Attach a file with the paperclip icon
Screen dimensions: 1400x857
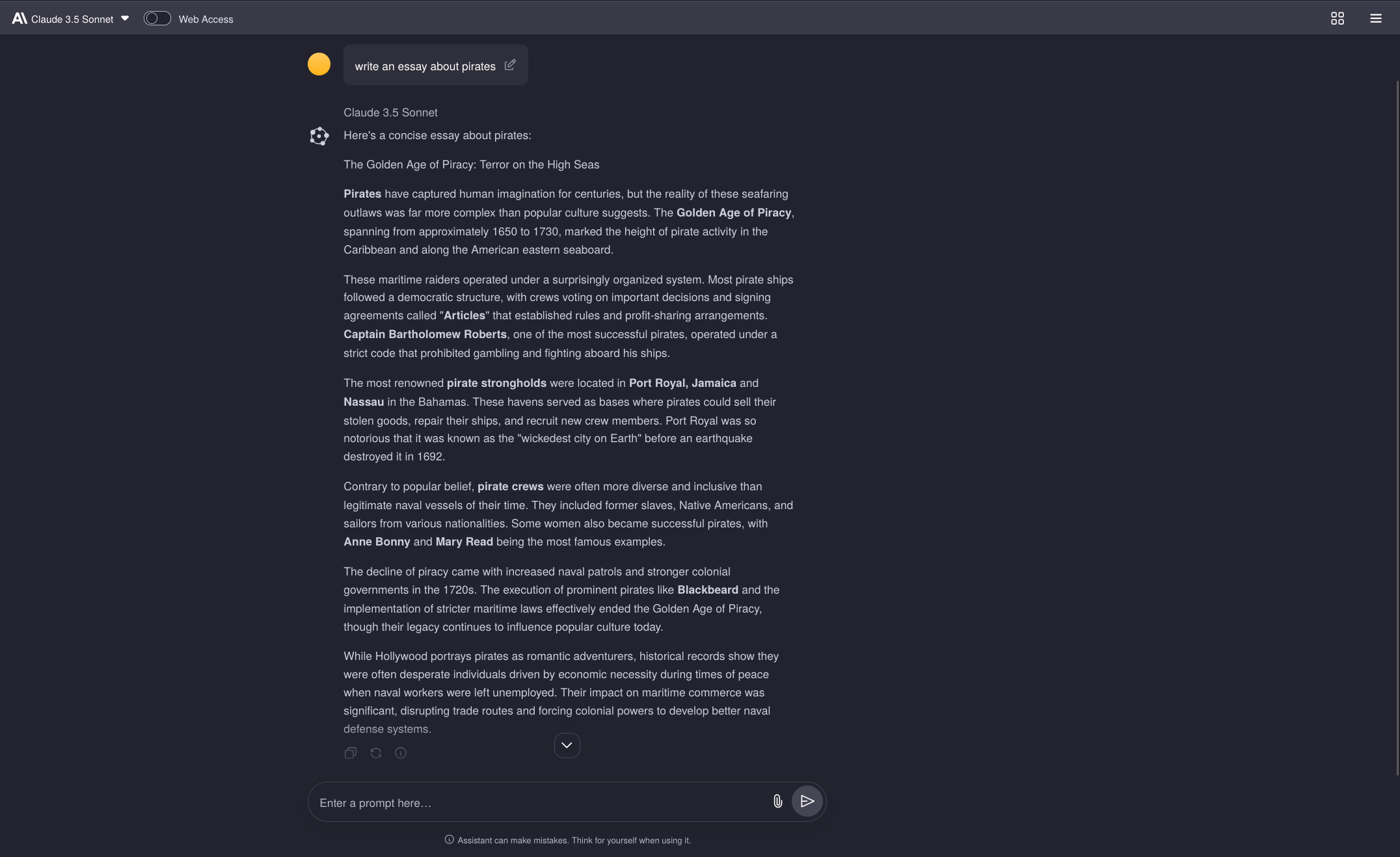coord(777,802)
